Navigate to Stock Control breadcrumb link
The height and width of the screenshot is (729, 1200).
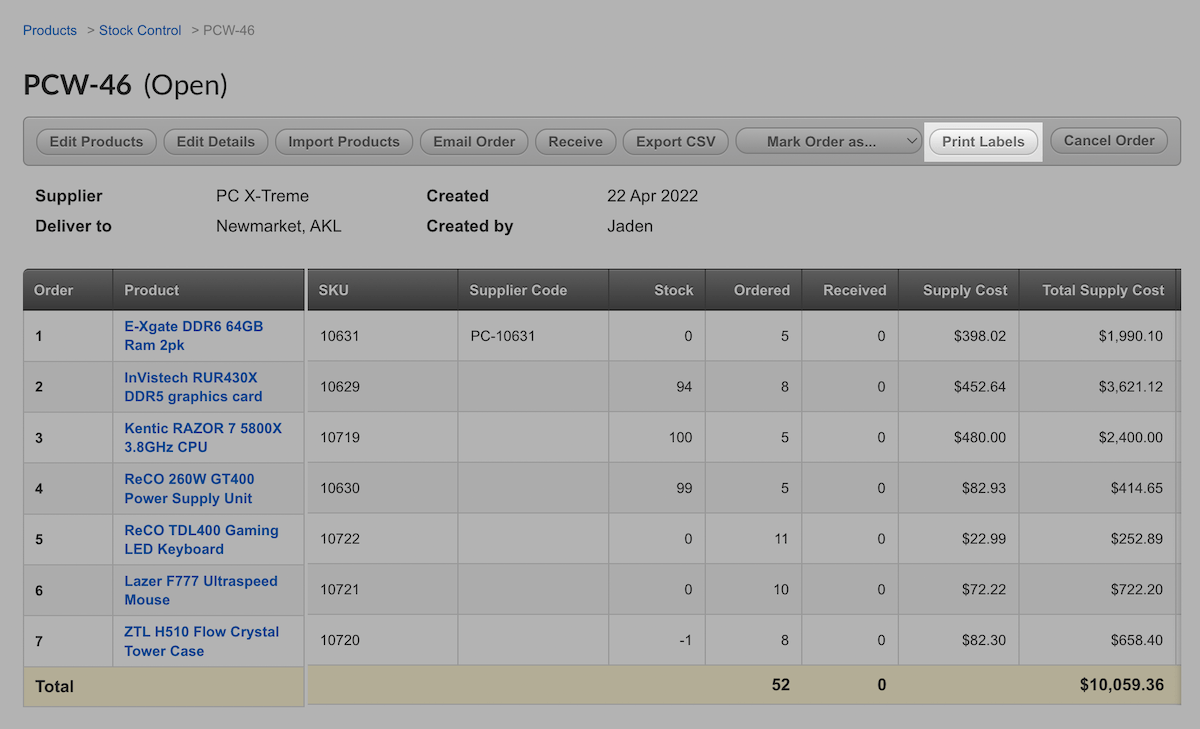coord(140,30)
